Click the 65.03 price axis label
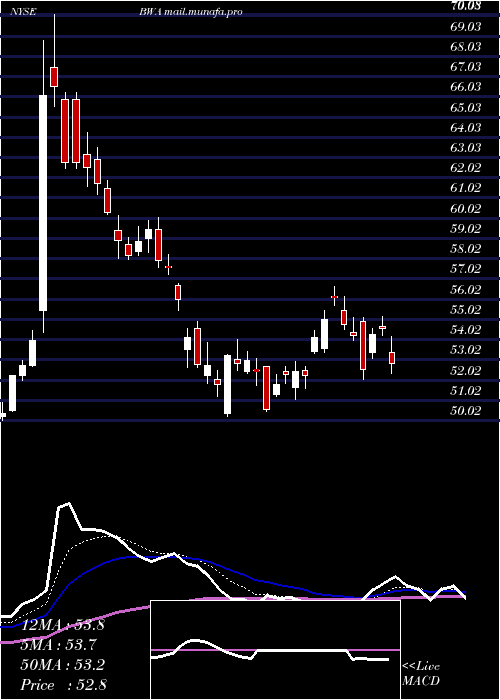The width and height of the screenshot is (500, 700). pos(466,108)
